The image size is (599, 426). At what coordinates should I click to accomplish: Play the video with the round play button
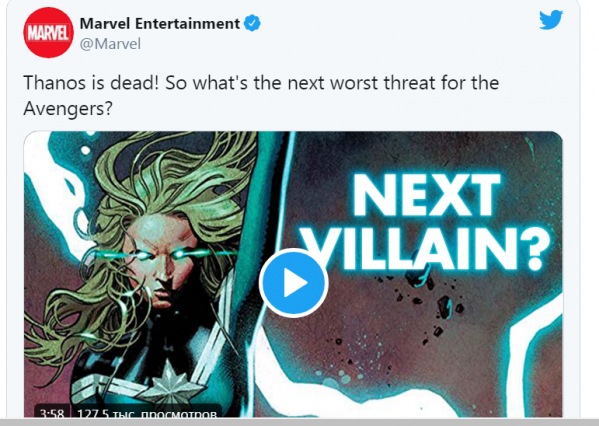point(293,283)
